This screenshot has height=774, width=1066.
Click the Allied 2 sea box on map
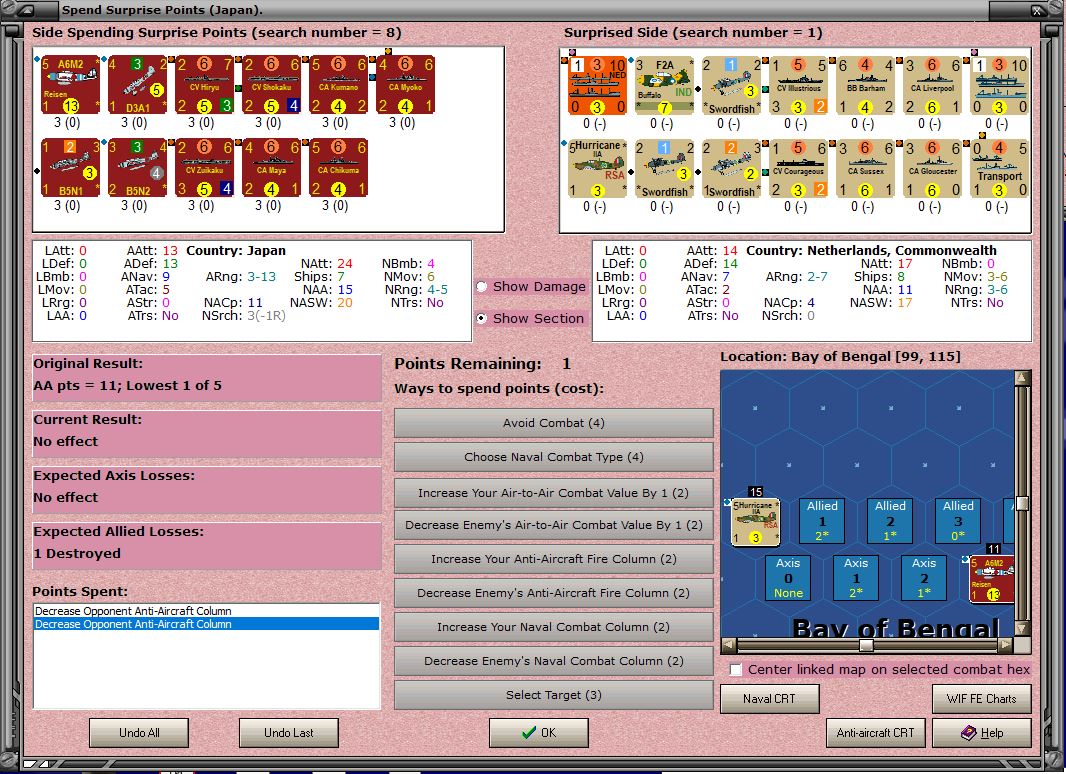[890, 520]
